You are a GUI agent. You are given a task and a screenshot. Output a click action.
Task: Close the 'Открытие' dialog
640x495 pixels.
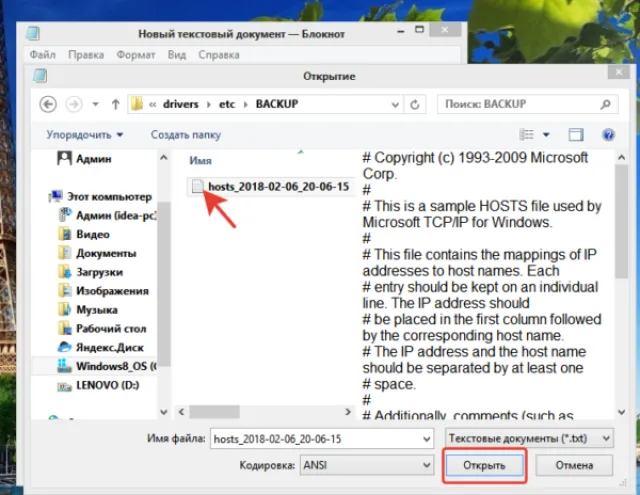[619, 72]
